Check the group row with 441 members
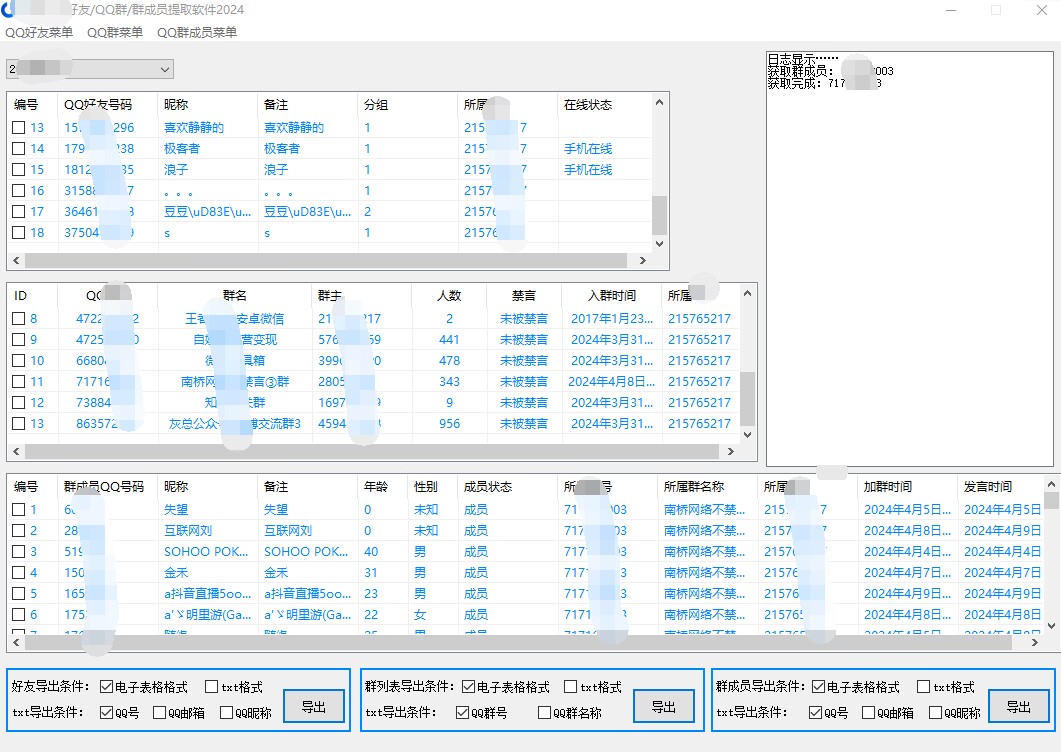Image resolution: width=1061 pixels, height=752 pixels. point(18,339)
